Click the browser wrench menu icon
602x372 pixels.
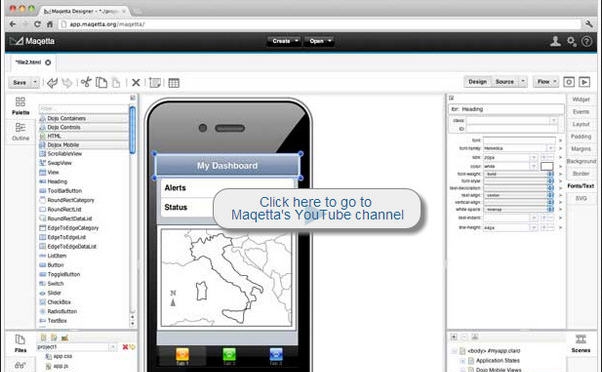pyautogui.click(x=589, y=24)
